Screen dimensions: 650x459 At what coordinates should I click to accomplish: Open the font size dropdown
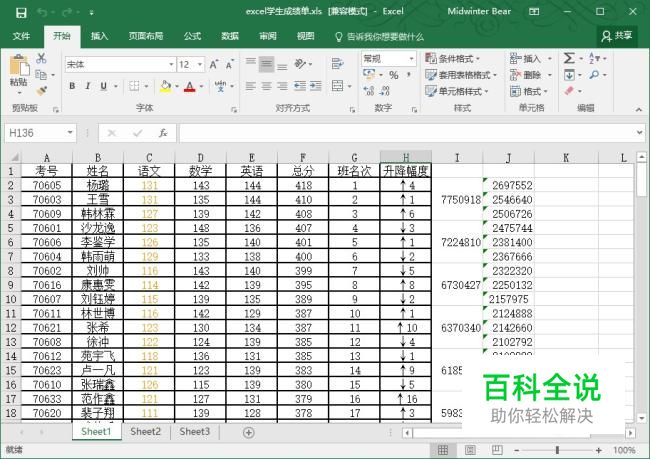pyautogui.click(x=200, y=65)
